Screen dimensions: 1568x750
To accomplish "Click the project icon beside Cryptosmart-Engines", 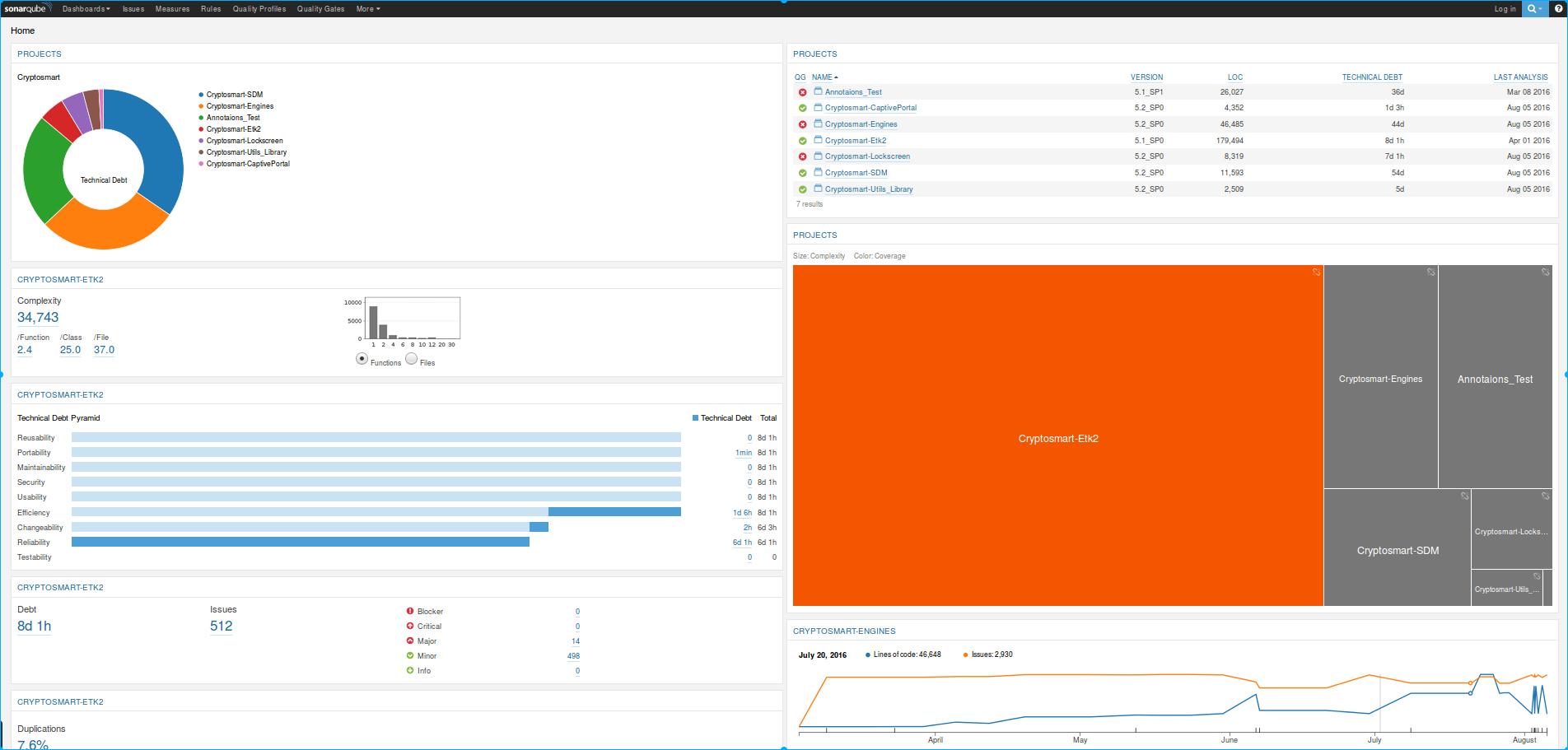I will coord(819,123).
